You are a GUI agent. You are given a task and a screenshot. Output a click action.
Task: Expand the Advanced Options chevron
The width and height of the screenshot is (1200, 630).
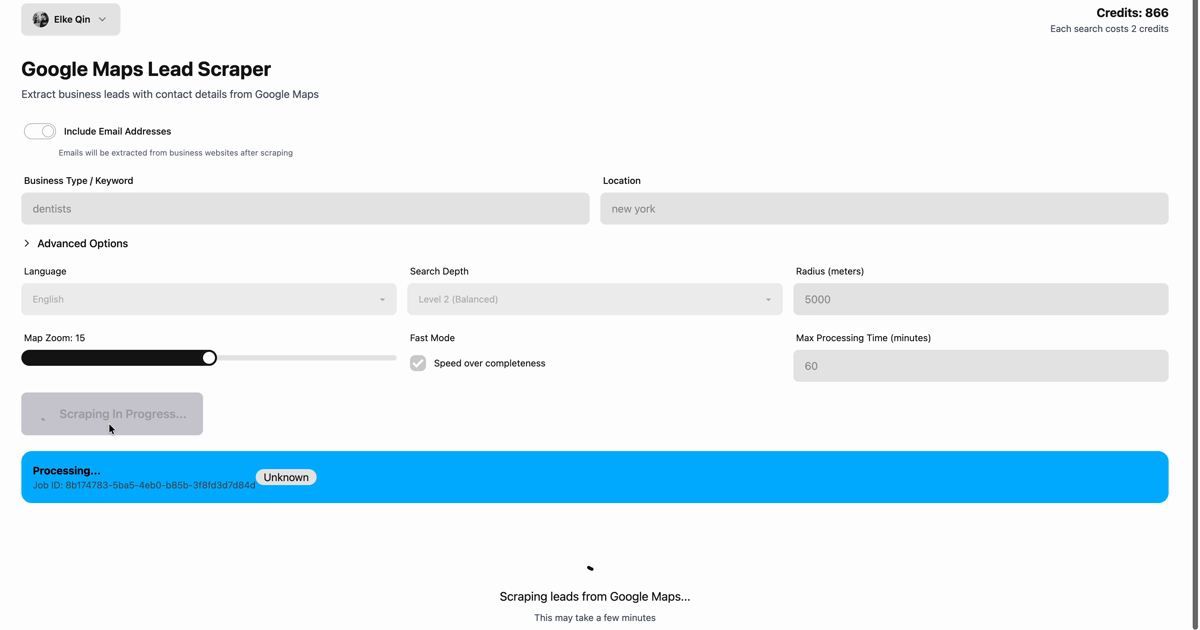(x=27, y=243)
